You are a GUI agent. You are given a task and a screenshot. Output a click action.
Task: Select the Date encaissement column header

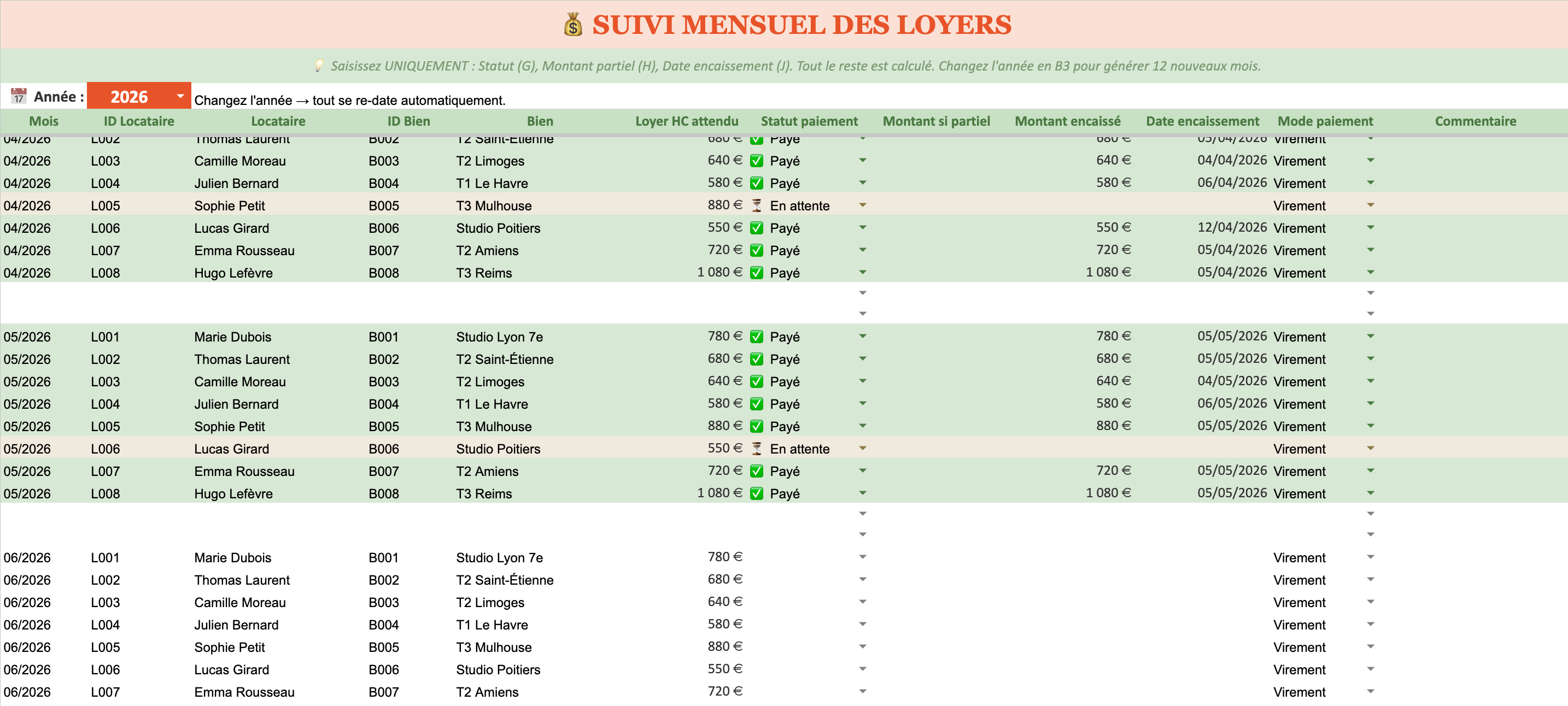[1202, 121]
